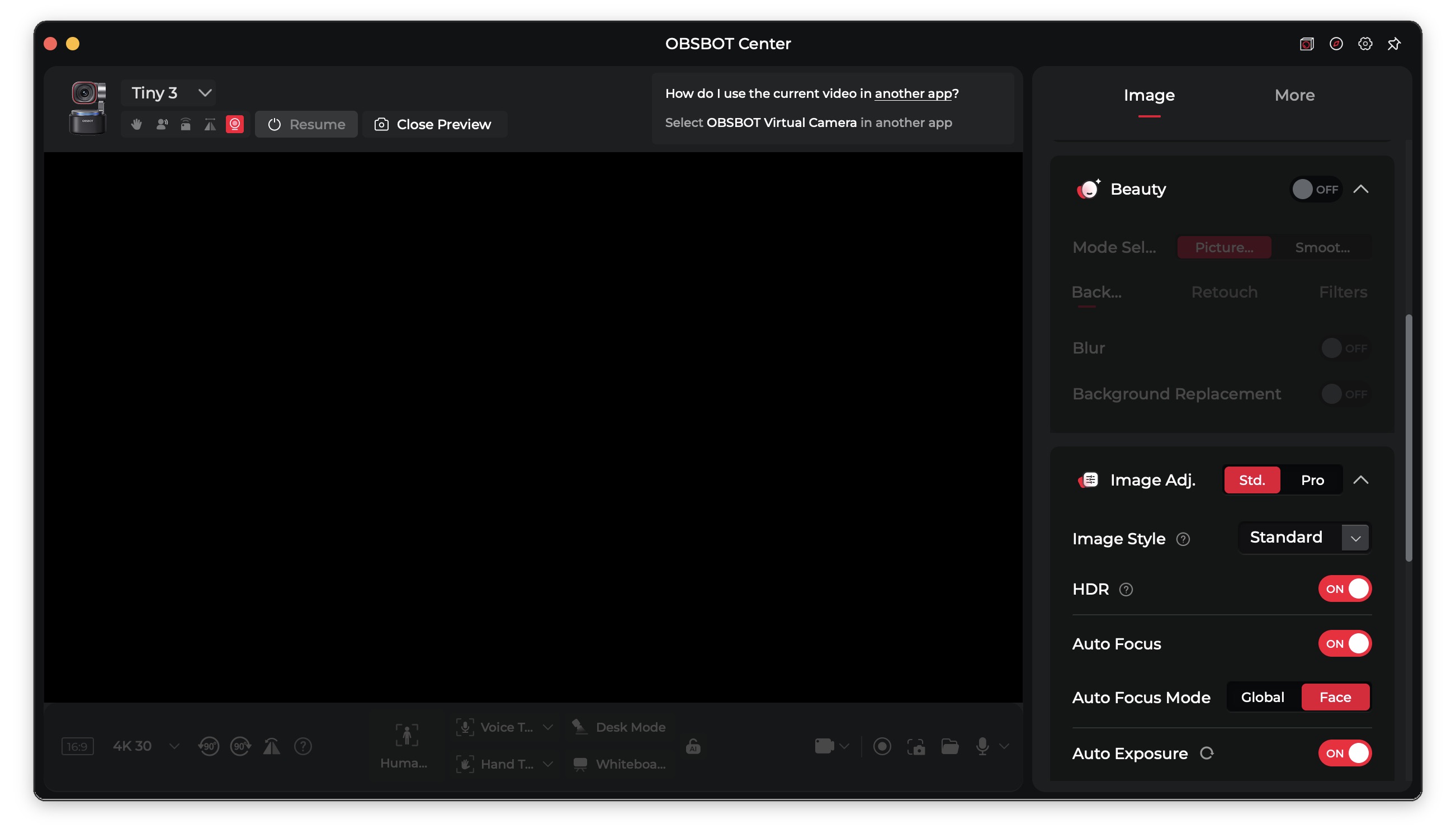Open the 4K 30 resolution dropdown
Viewport: 1456px width, 838px height.
pos(146,746)
